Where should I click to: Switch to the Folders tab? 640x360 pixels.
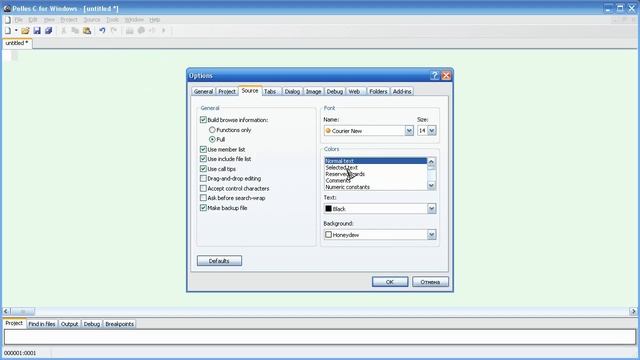[378, 91]
